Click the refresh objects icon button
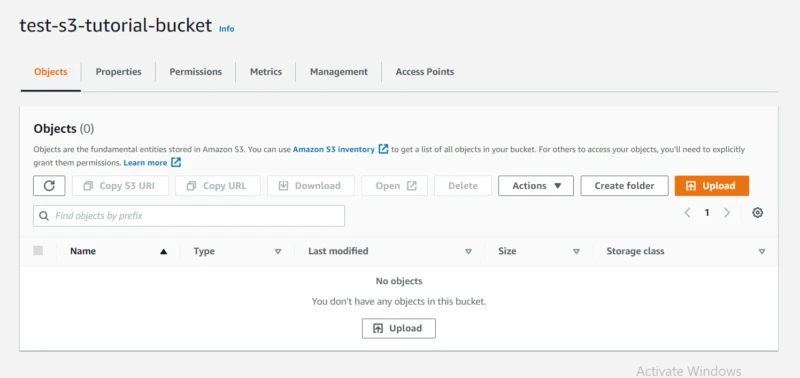Image resolution: width=800 pixels, height=378 pixels. (x=49, y=186)
